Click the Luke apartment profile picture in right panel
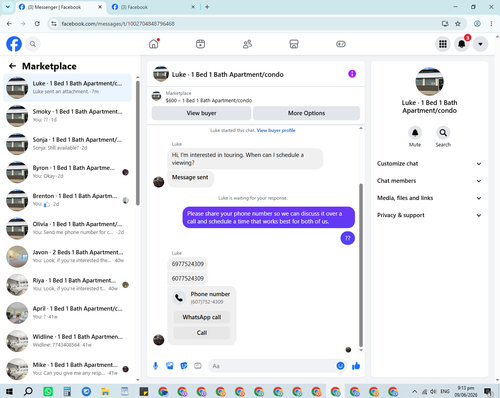 coord(429,81)
